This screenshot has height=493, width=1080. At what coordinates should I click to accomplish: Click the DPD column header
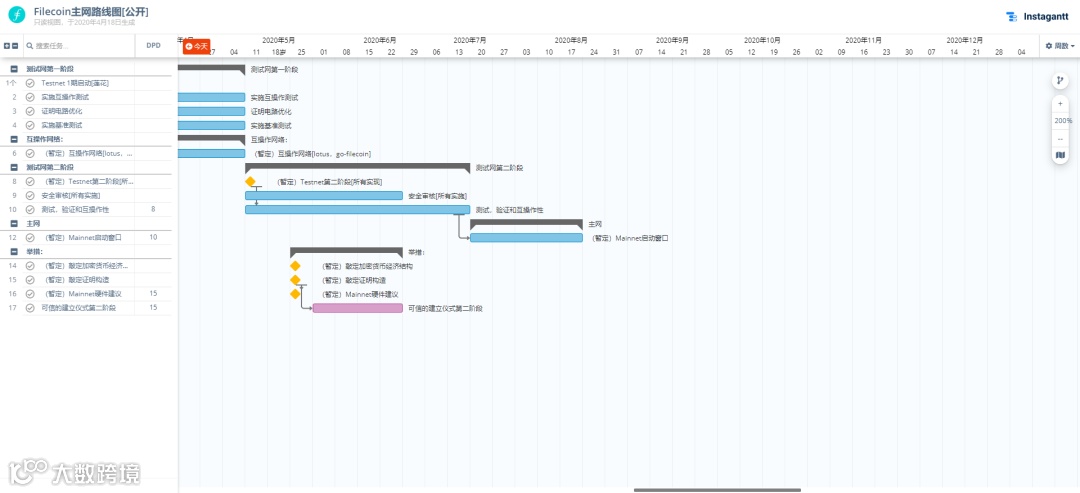(x=153, y=46)
